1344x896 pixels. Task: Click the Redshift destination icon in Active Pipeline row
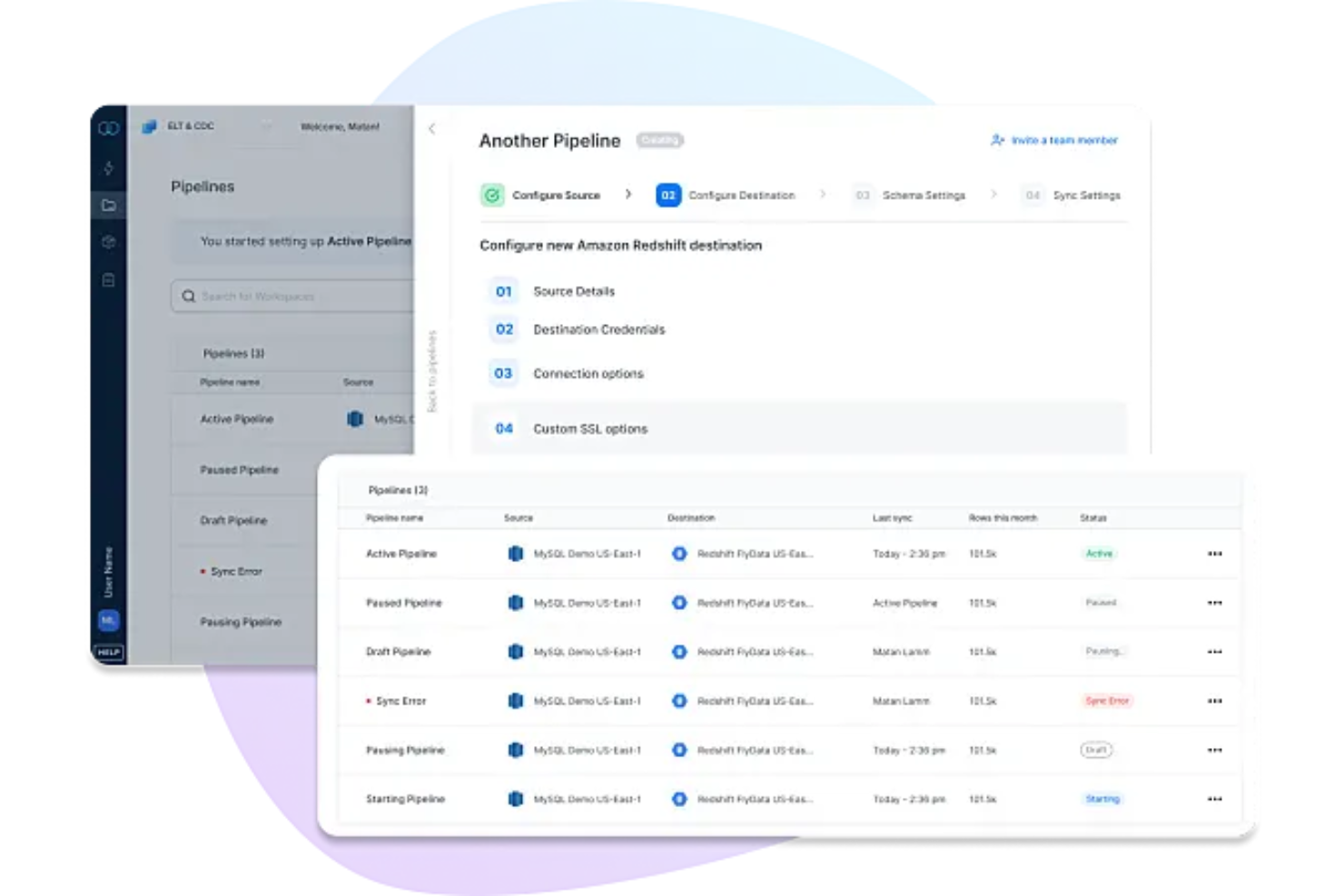point(679,554)
